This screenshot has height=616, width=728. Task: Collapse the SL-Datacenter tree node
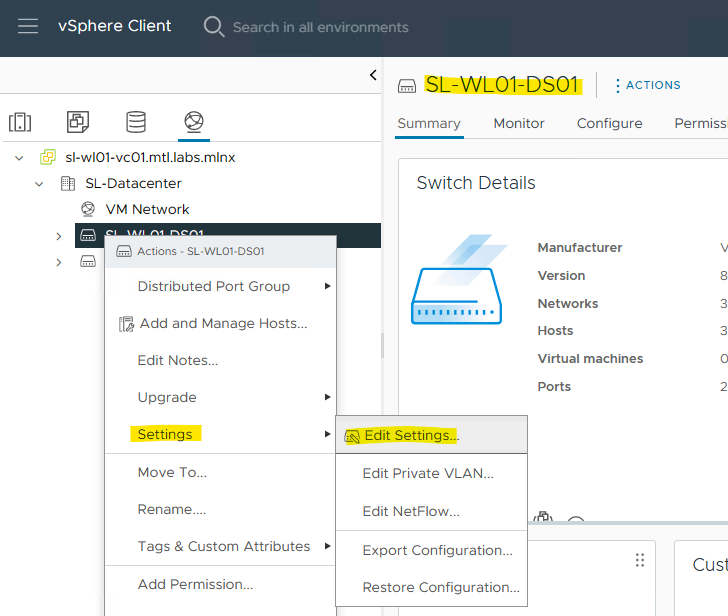tap(39, 184)
